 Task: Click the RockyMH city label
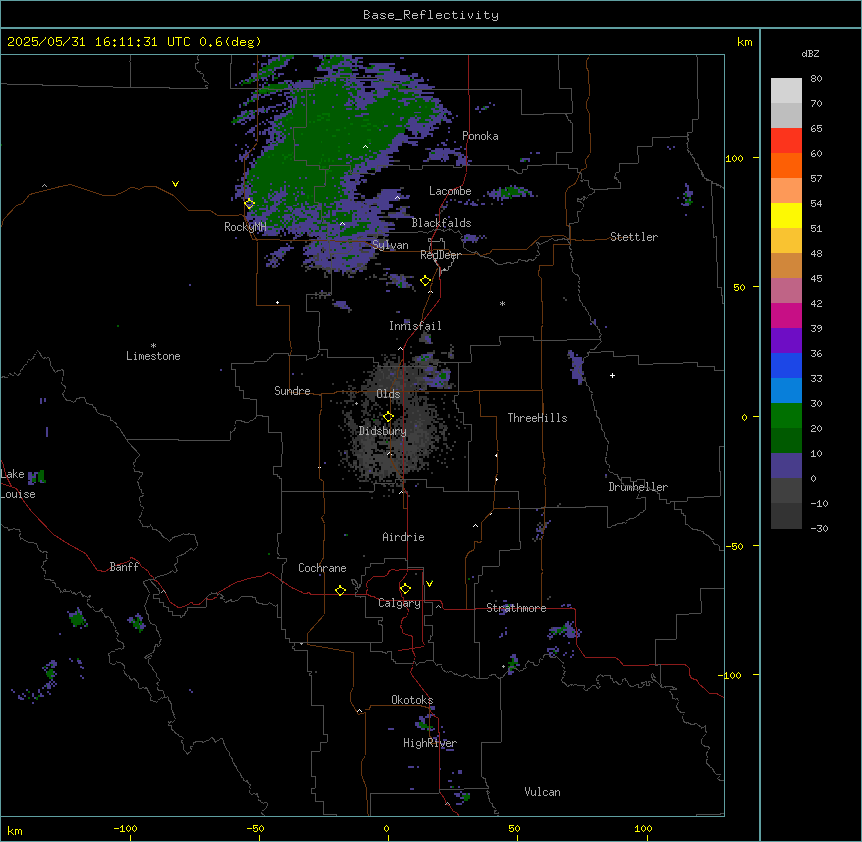(245, 226)
